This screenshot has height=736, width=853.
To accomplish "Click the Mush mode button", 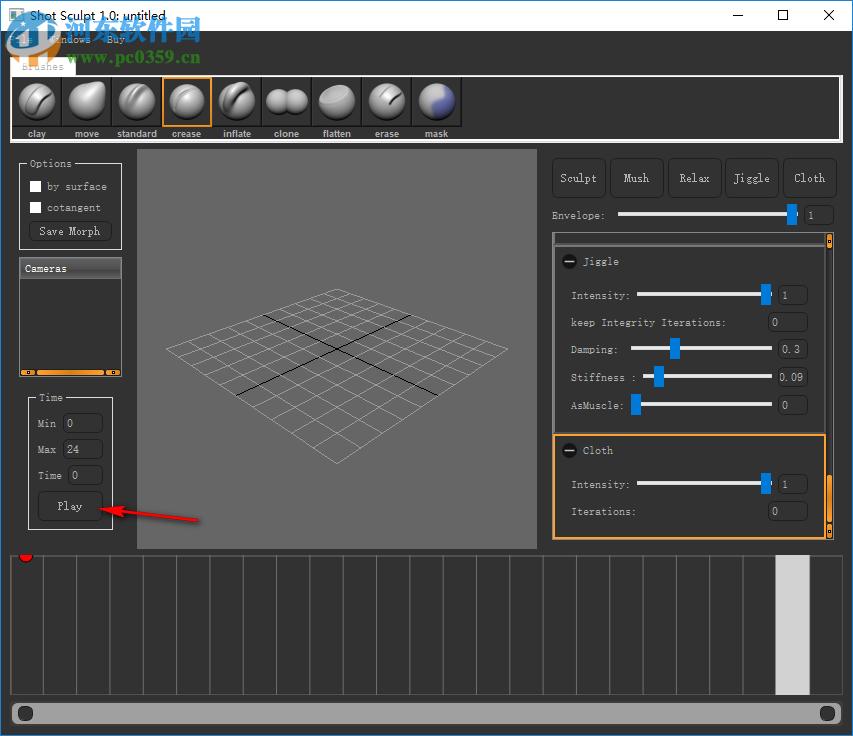I will point(636,178).
